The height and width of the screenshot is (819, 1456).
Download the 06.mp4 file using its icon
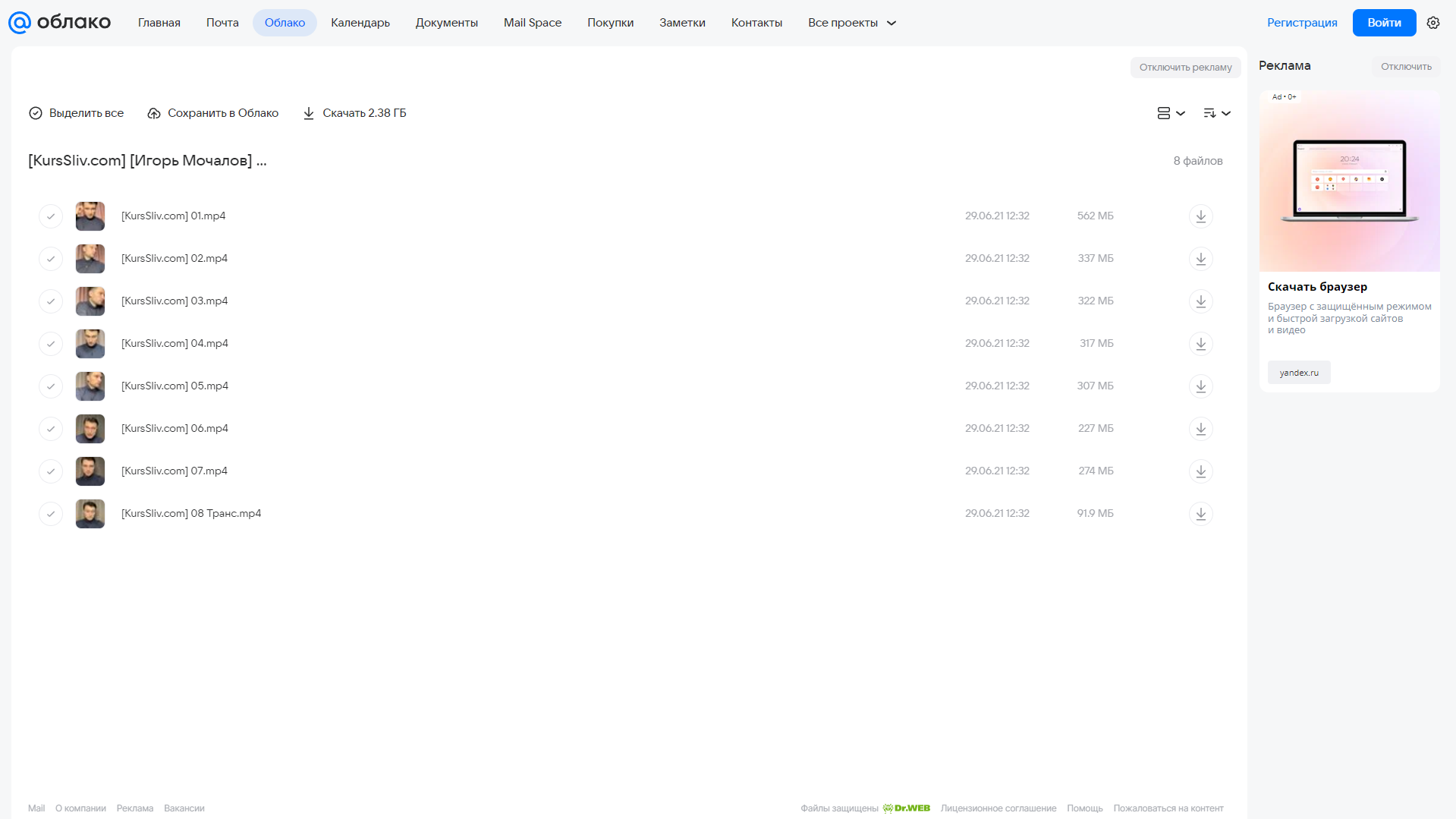click(1200, 429)
